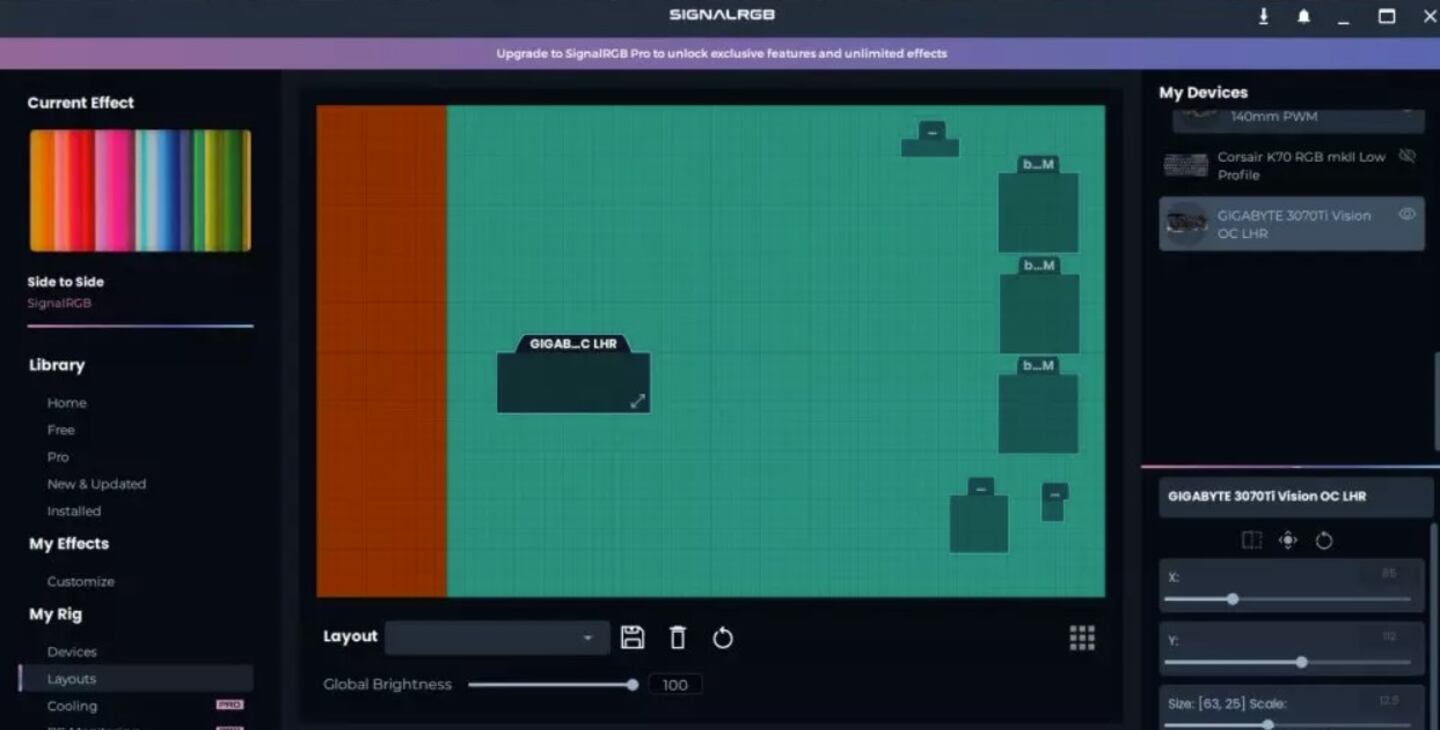The image size is (1440, 730).
Task: Open Customize under My Effects
Action: 80,581
